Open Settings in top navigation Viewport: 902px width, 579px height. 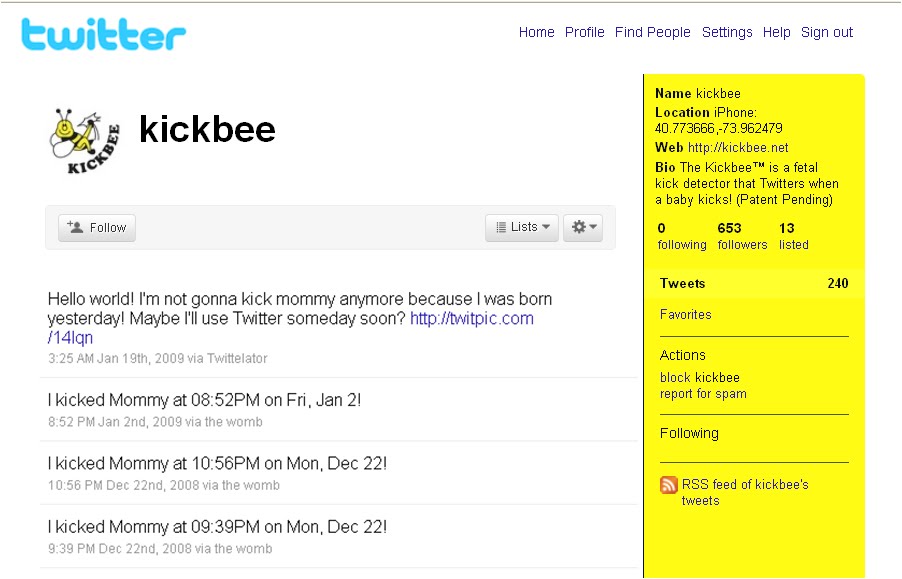coord(727,32)
